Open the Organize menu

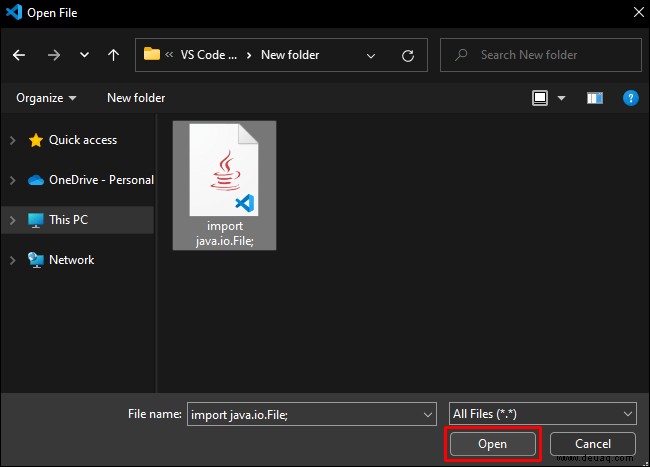click(x=46, y=98)
